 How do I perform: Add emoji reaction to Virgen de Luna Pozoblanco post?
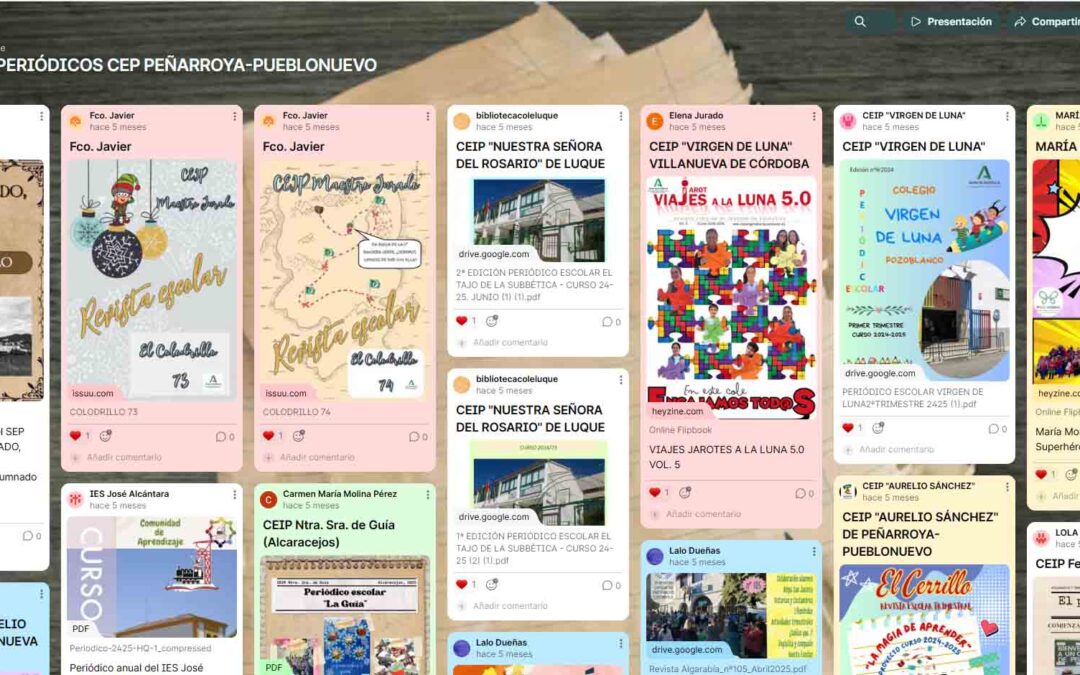878,428
